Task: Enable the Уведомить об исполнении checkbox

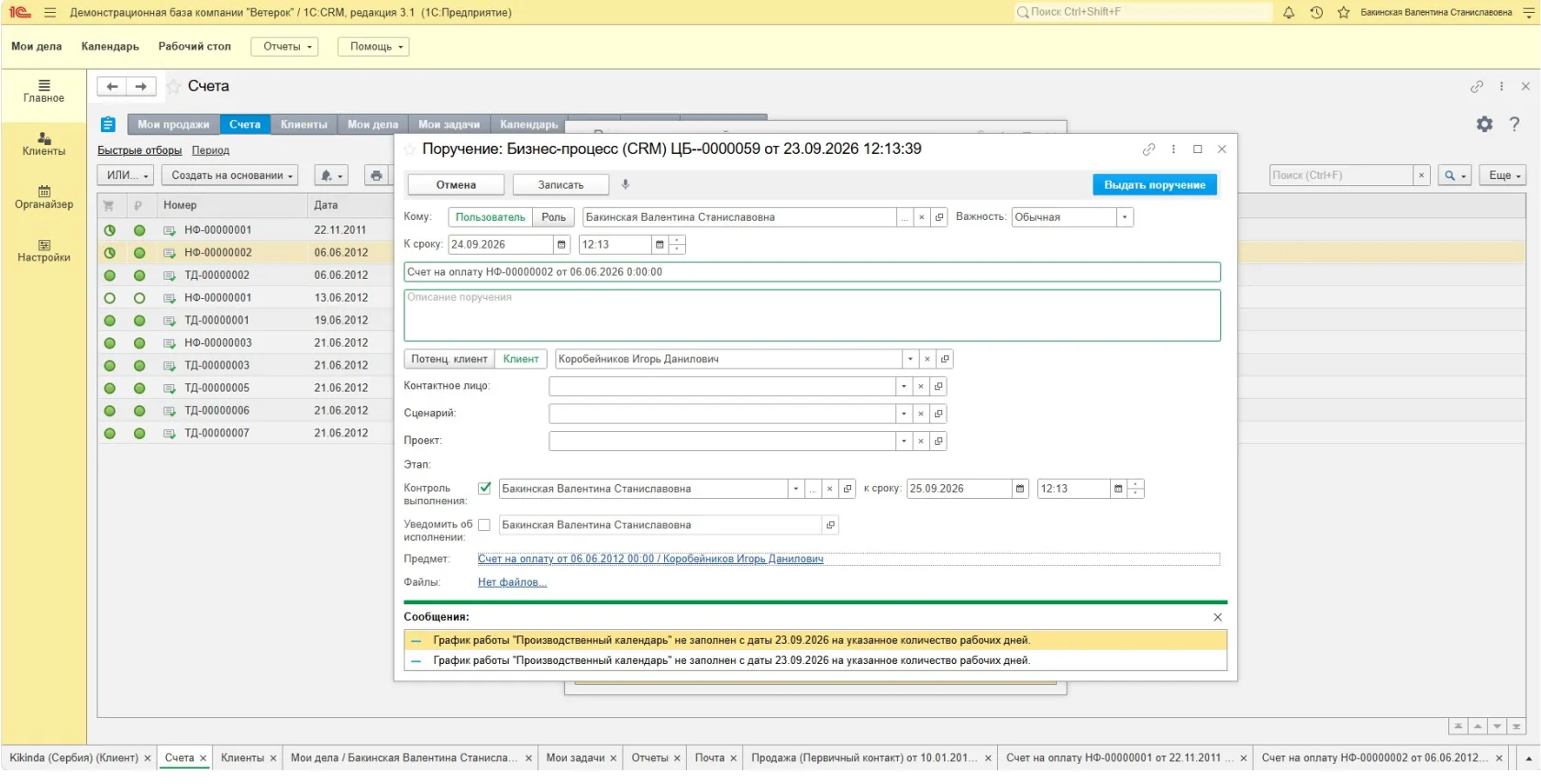Action: pyautogui.click(x=484, y=525)
